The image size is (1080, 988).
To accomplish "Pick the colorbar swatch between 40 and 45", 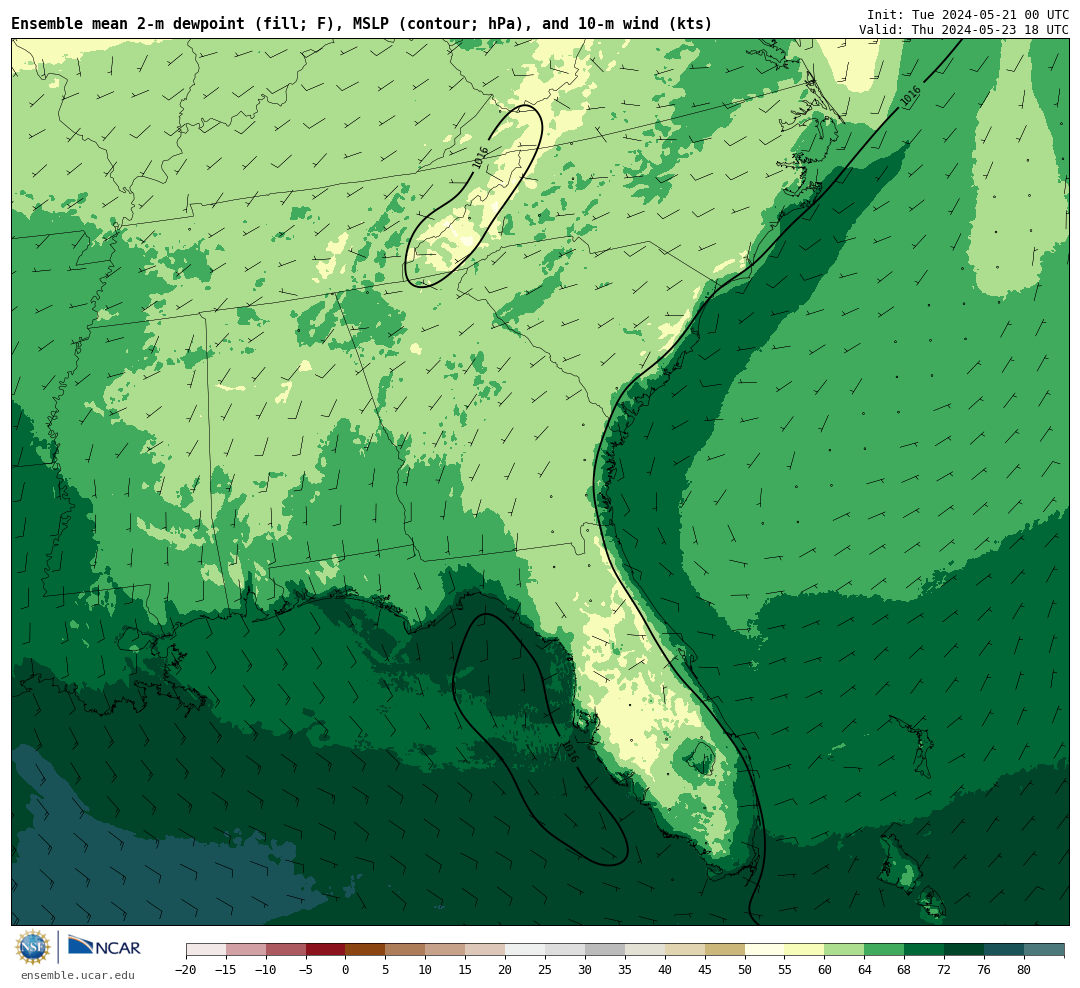I will click(685, 950).
